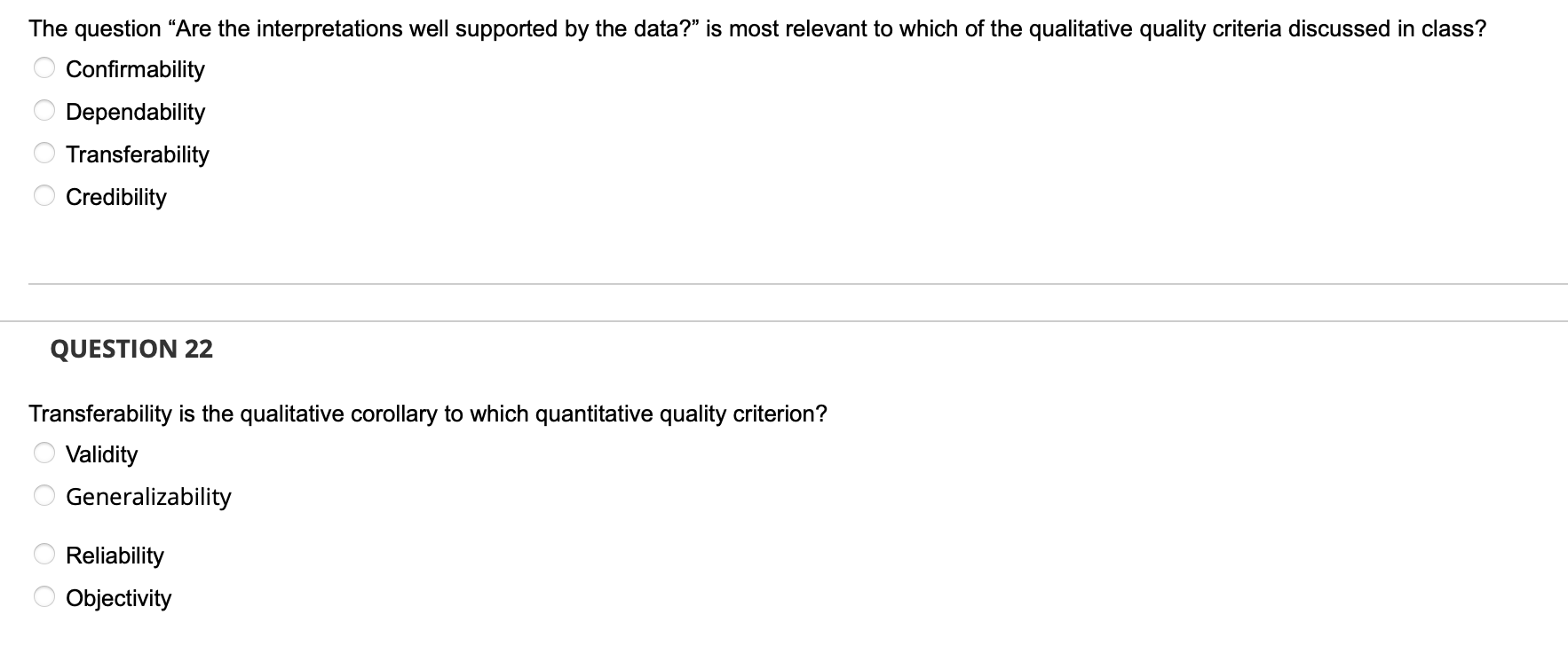Click the Generalizability answer label

(x=148, y=497)
